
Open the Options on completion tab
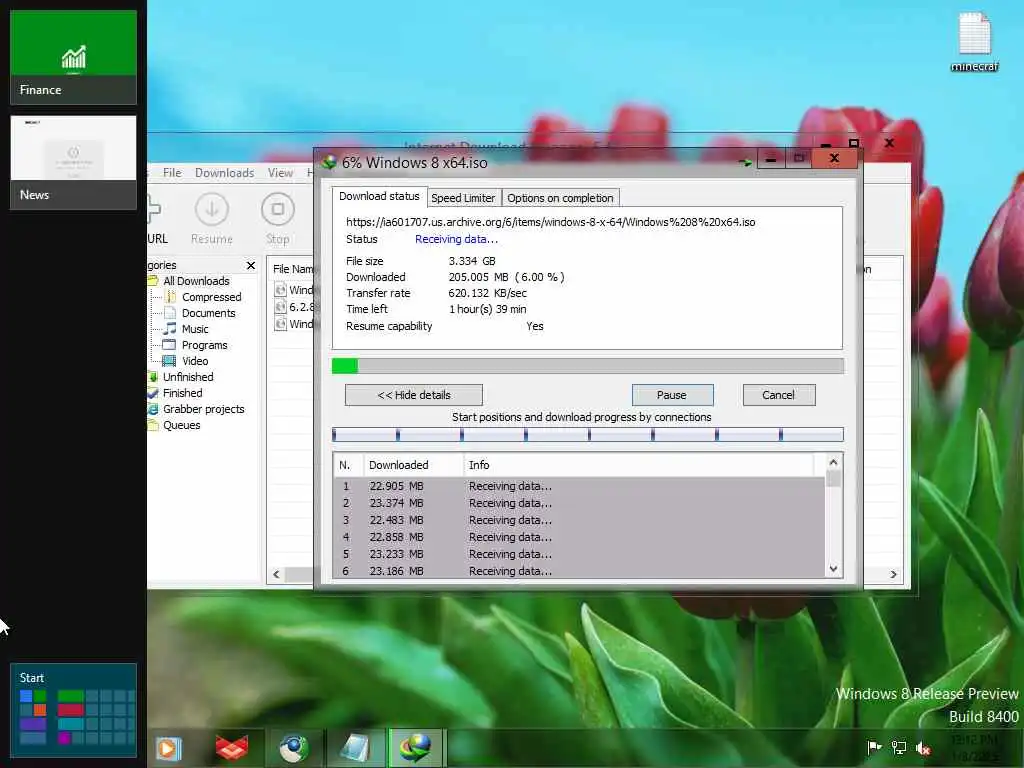(560, 198)
